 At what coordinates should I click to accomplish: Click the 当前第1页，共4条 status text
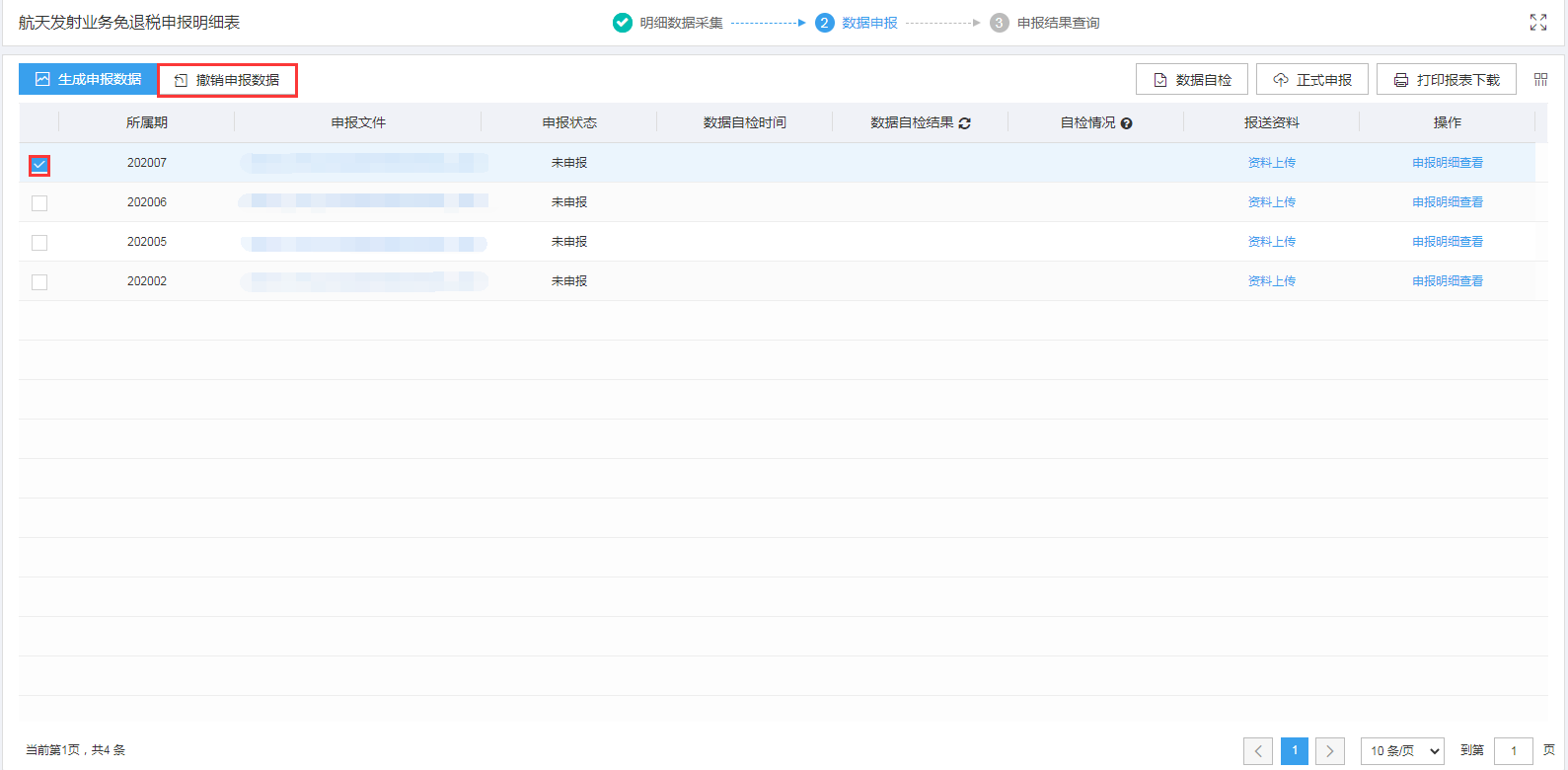coord(76,750)
